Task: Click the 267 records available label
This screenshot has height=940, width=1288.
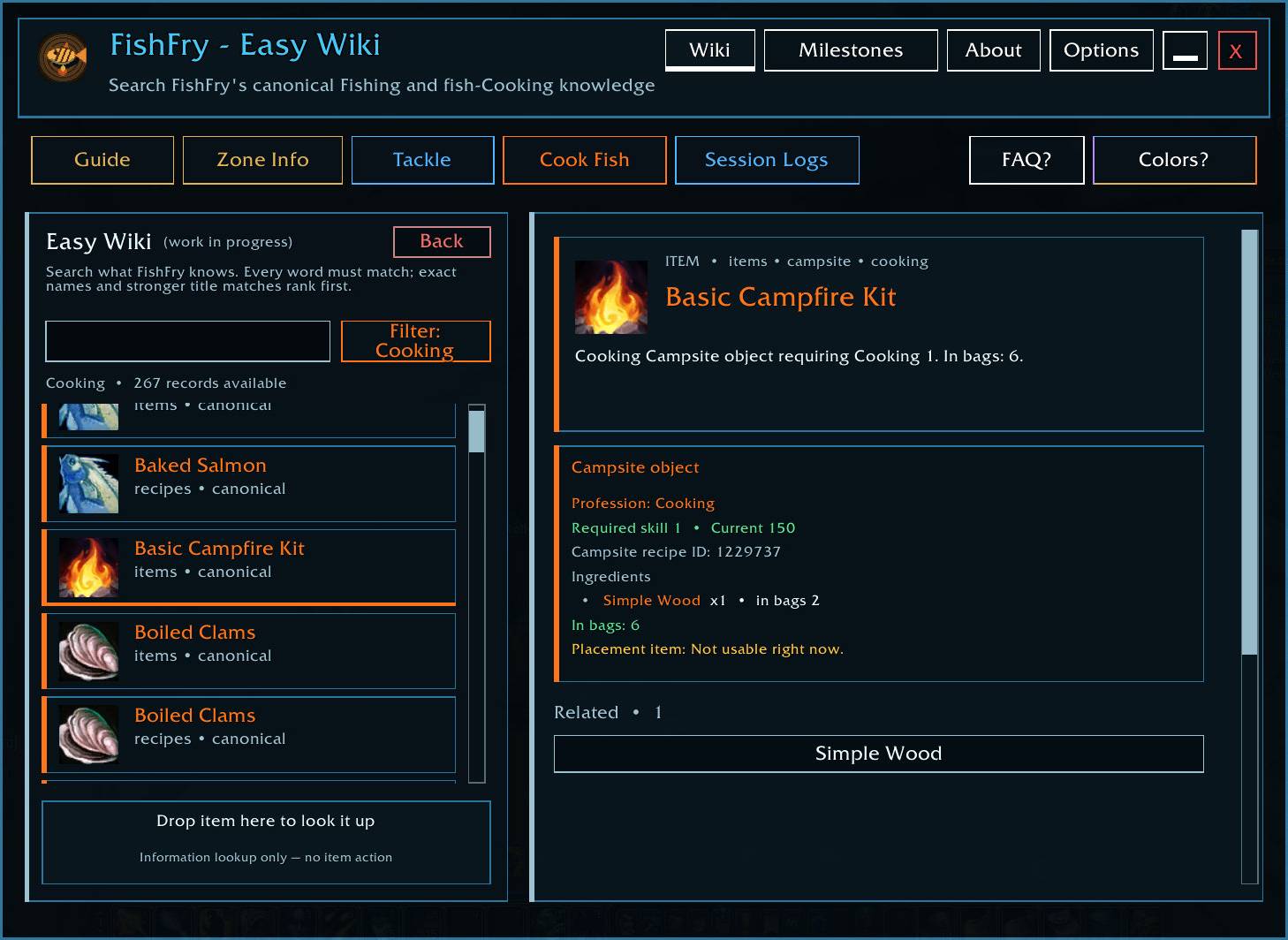Action: coord(210,383)
